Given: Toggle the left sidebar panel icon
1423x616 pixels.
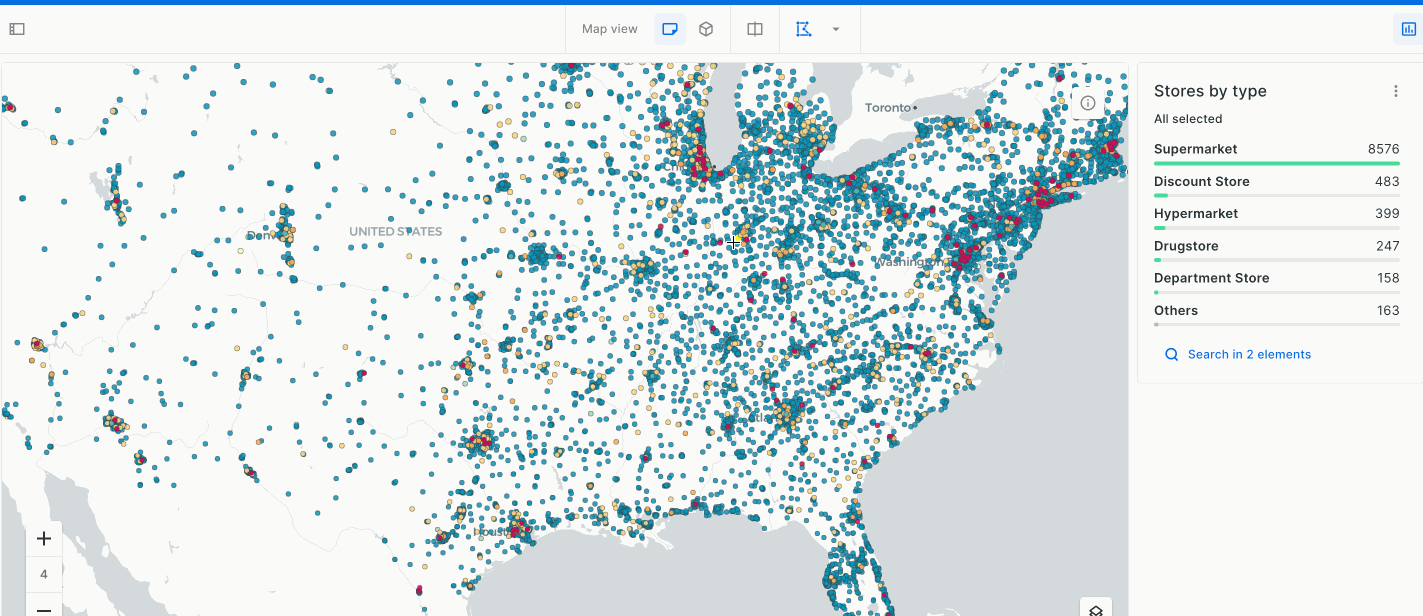Looking at the screenshot, I should point(17,29).
